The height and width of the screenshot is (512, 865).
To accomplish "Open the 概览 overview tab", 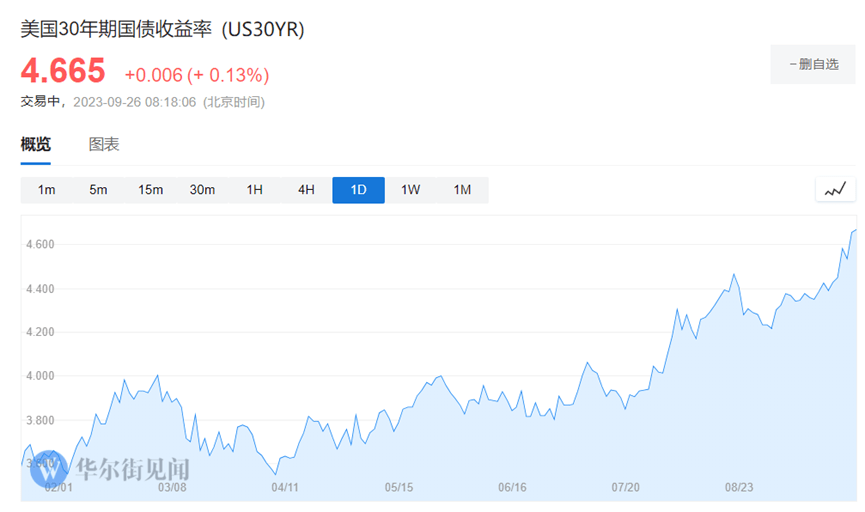I will [x=36, y=144].
